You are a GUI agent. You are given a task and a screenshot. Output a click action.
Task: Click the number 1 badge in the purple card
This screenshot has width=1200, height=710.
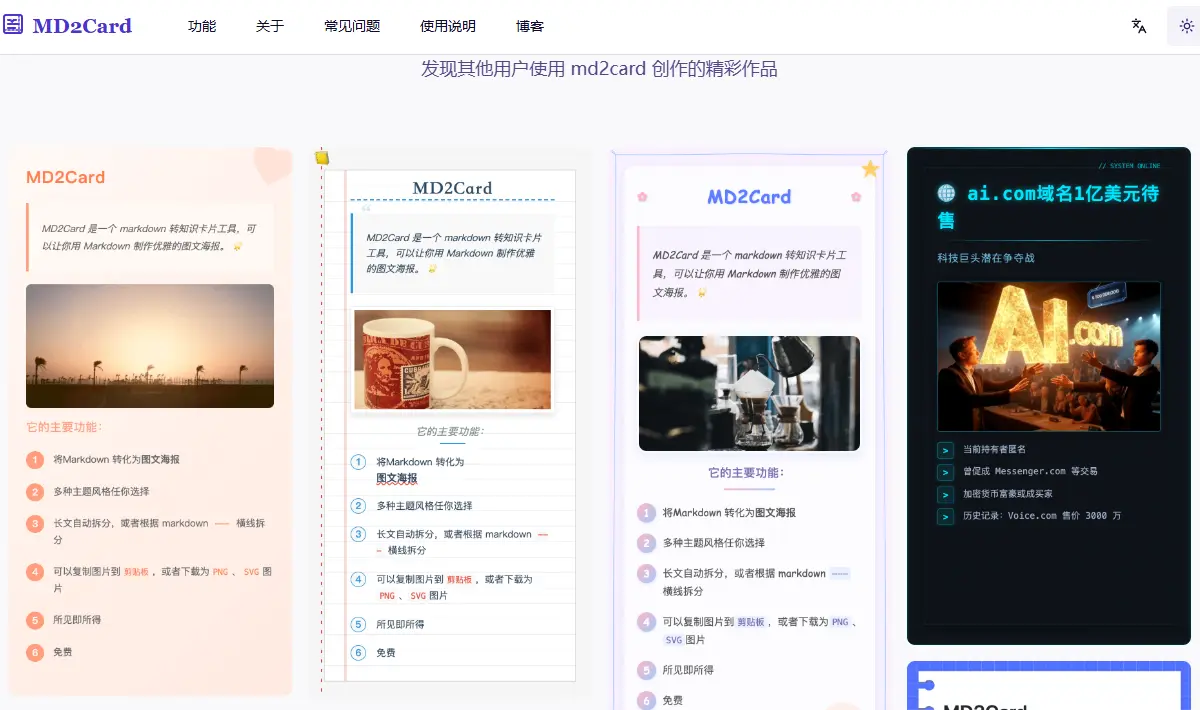(646, 513)
